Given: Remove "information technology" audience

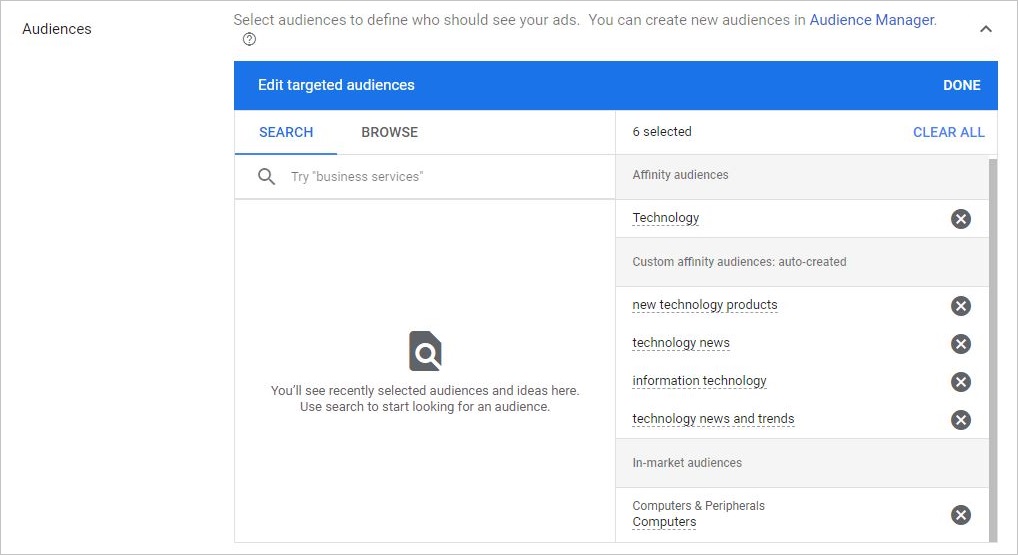Looking at the screenshot, I should [960, 382].
